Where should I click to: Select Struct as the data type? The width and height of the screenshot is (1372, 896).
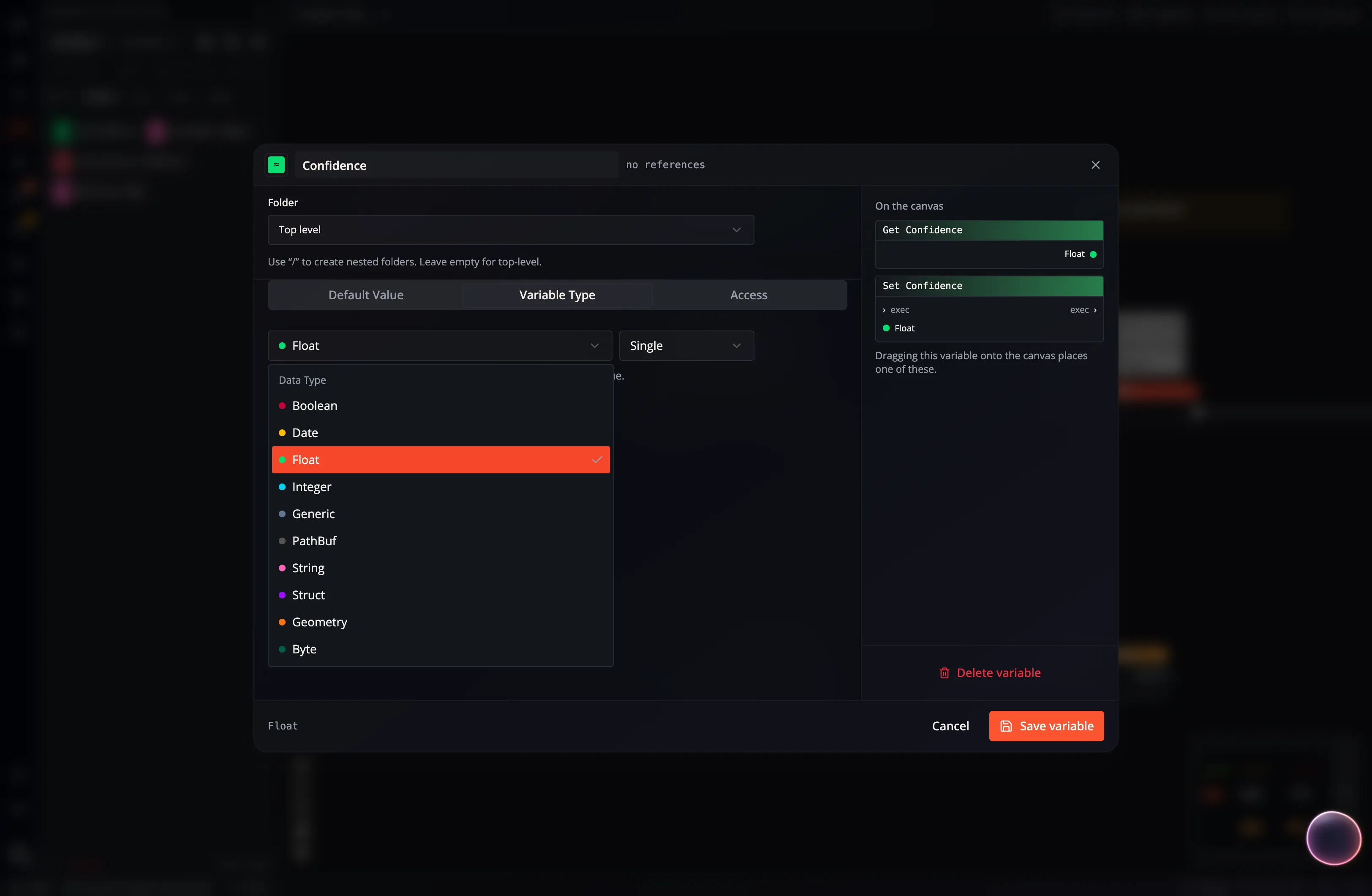point(441,595)
